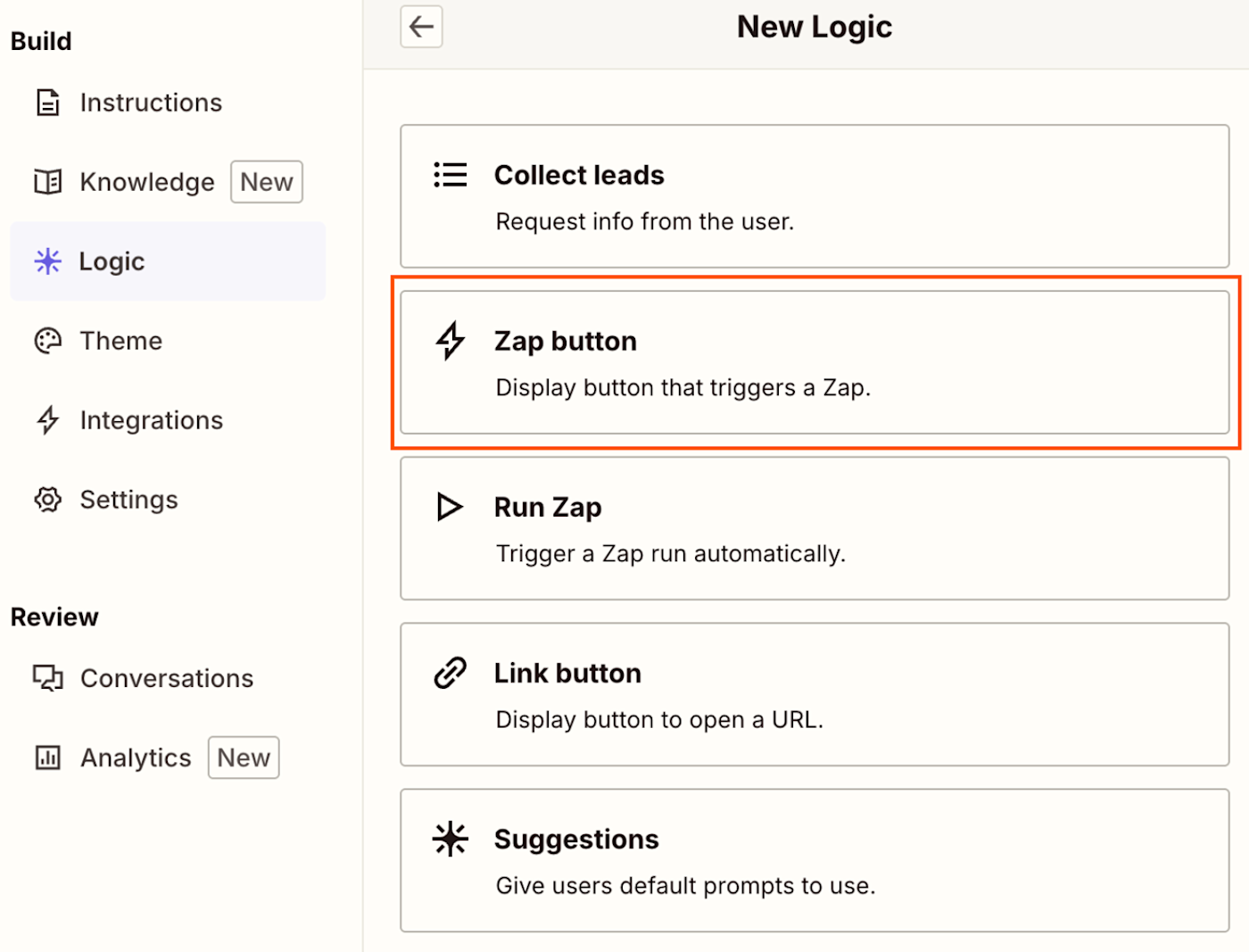Image resolution: width=1249 pixels, height=952 pixels.
Task: Open the Instructions section
Action: (151, 103)
